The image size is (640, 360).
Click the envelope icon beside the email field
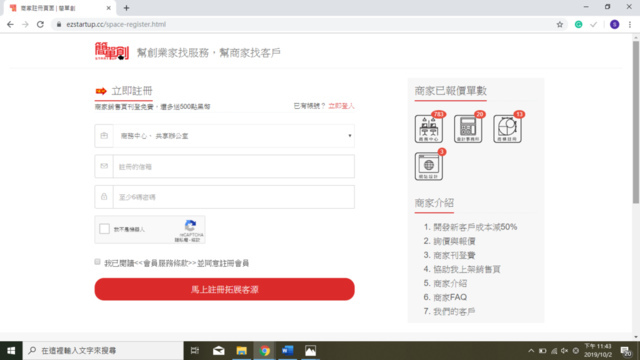[x=104, y=166]
